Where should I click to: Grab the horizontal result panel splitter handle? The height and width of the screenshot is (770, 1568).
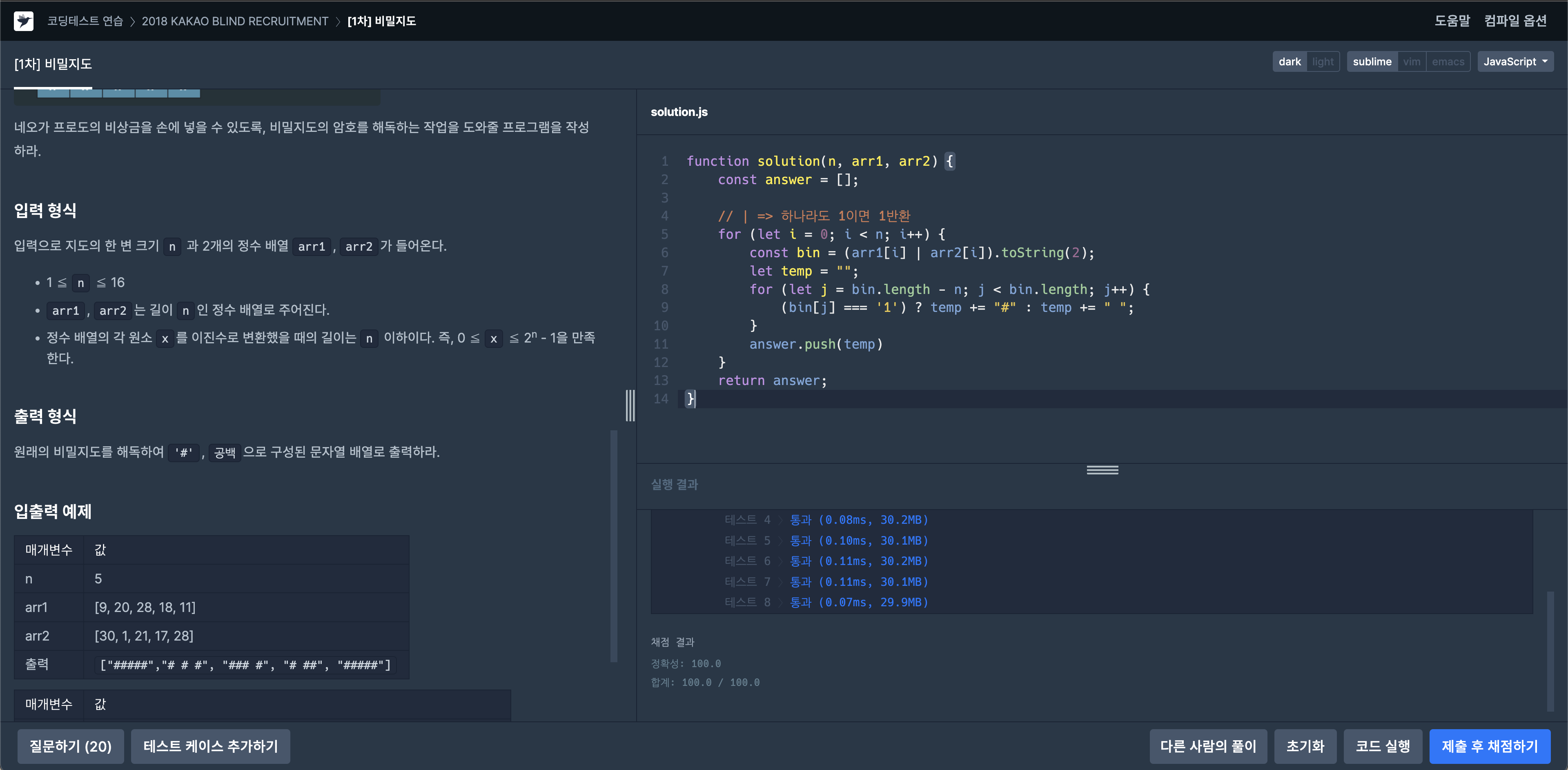pyautogui.click(x=1102, y=470)
